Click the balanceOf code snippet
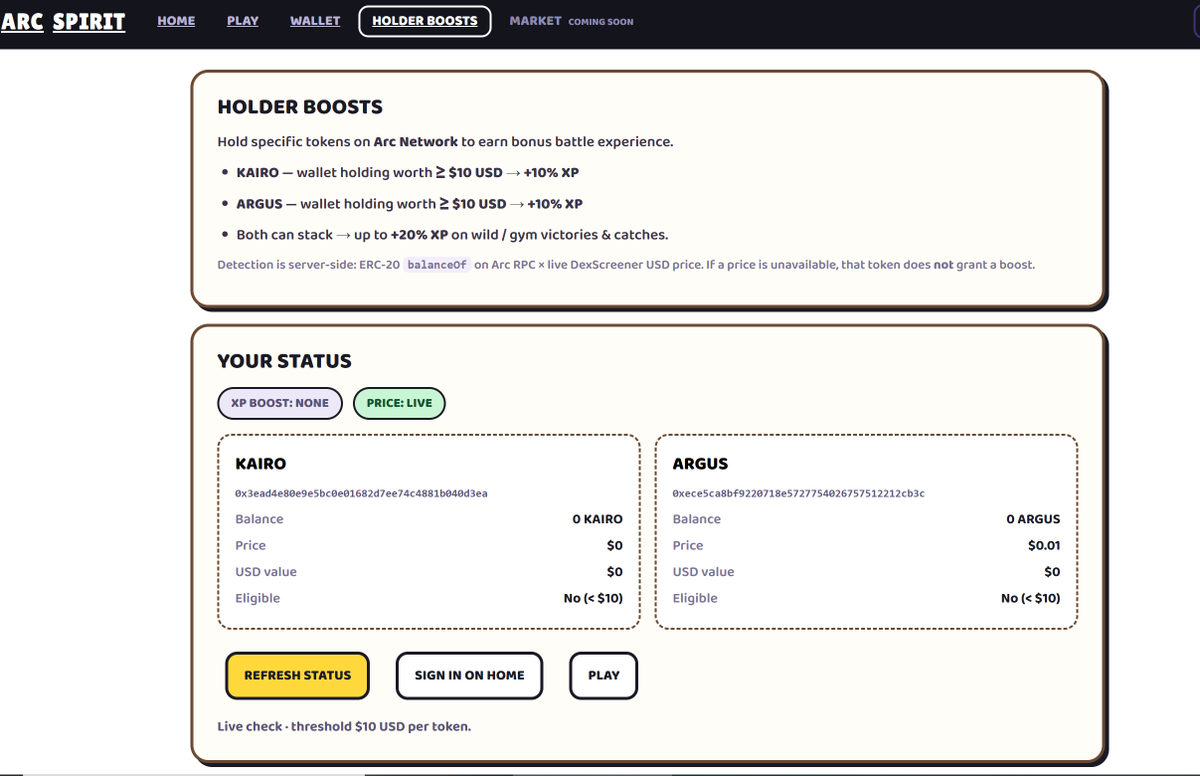The width and height of the screenshot is (1200, 776). coord(438,265)
